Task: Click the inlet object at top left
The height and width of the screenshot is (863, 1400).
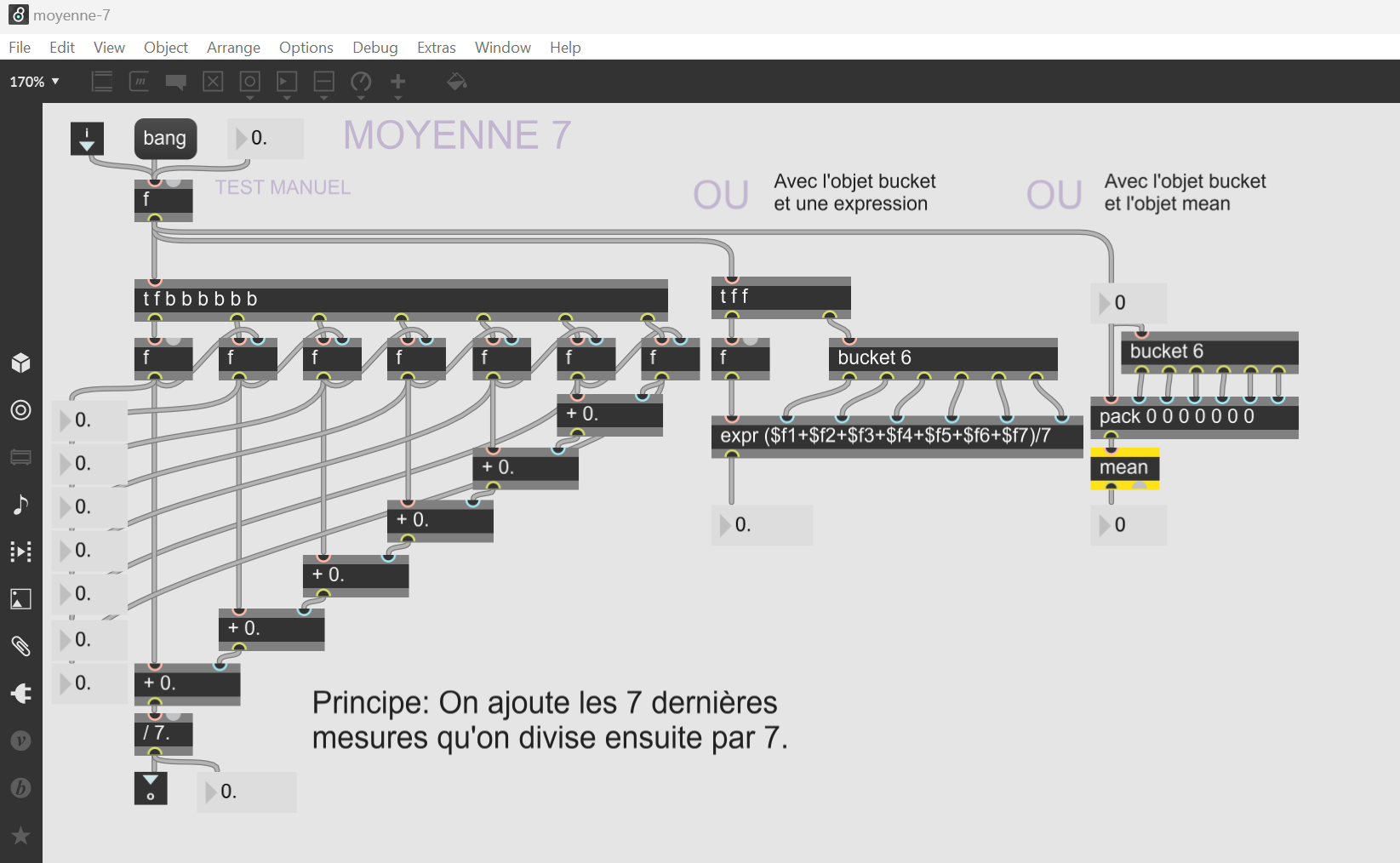Action: tap(87, 139)
